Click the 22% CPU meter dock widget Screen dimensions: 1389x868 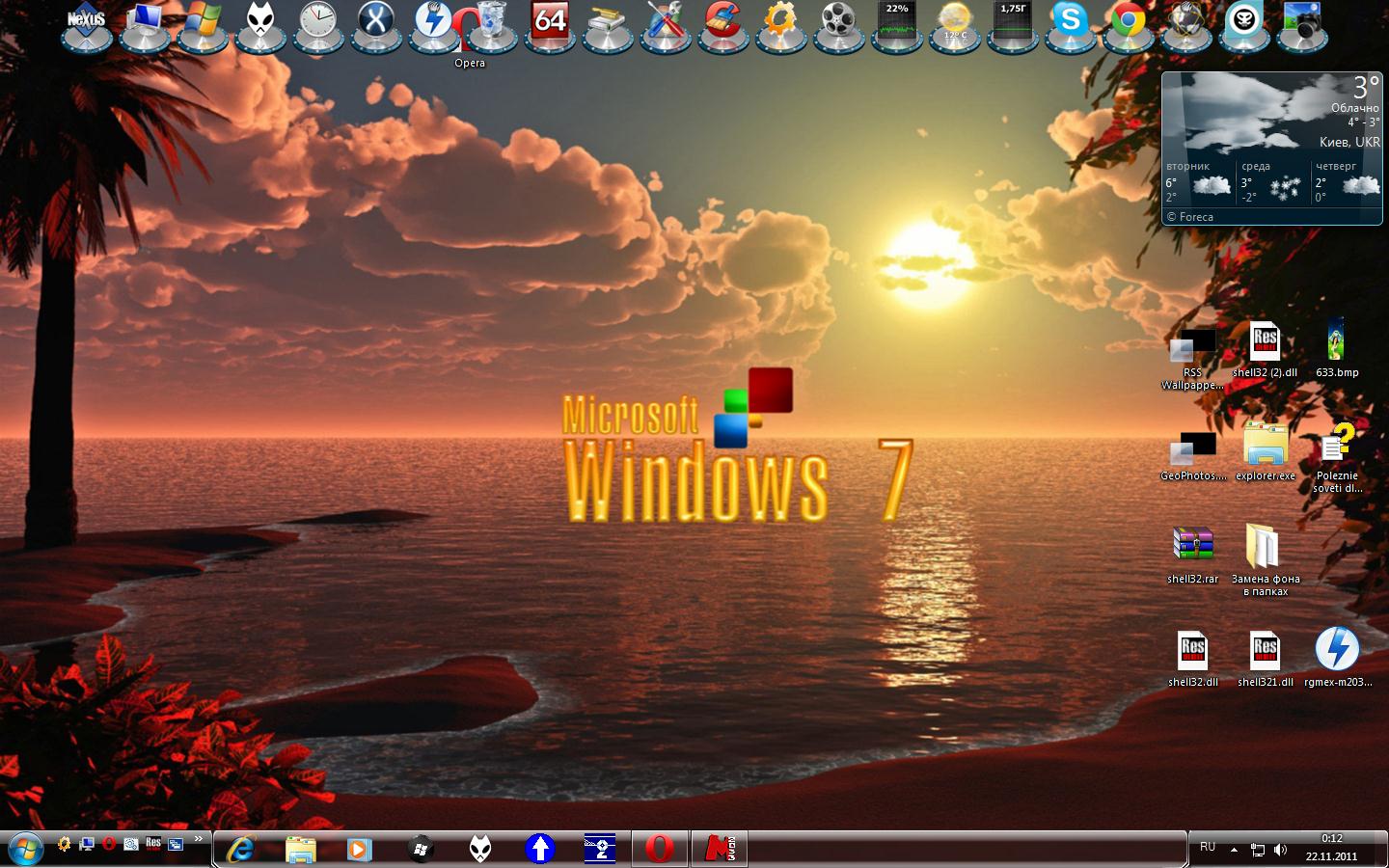[x=897, y=25]
